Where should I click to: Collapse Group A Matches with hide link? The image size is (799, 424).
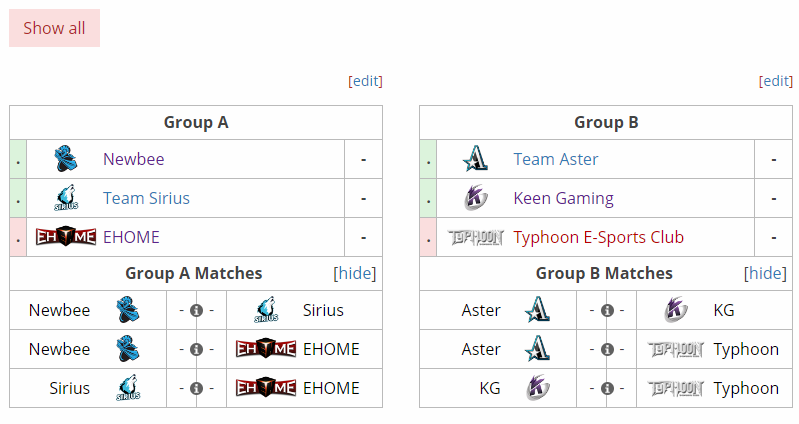pos(355,273)
